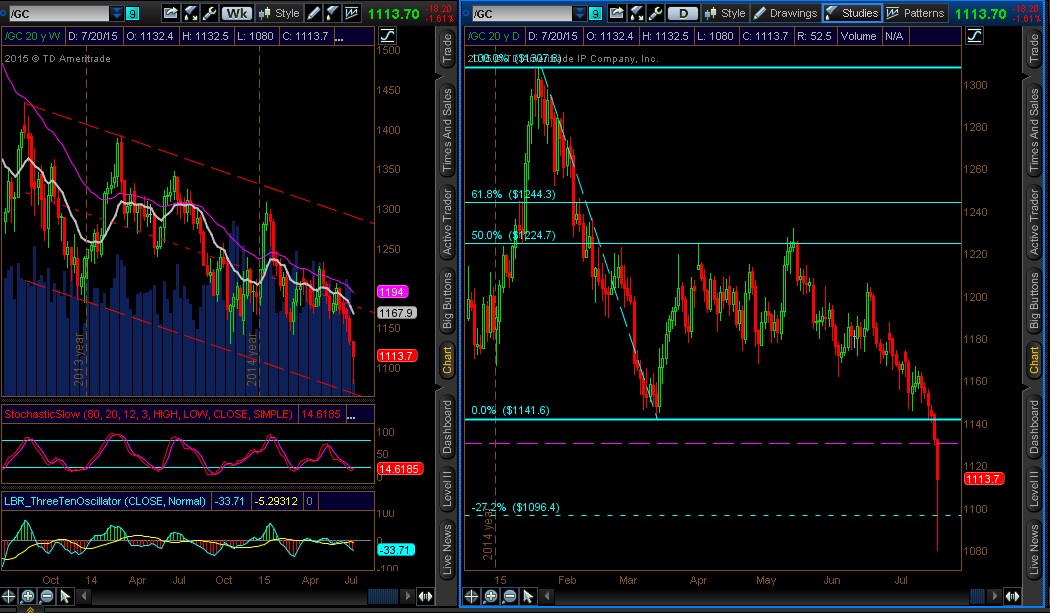Click the log-scale curve icon on the right chart

tap(974, 36)
